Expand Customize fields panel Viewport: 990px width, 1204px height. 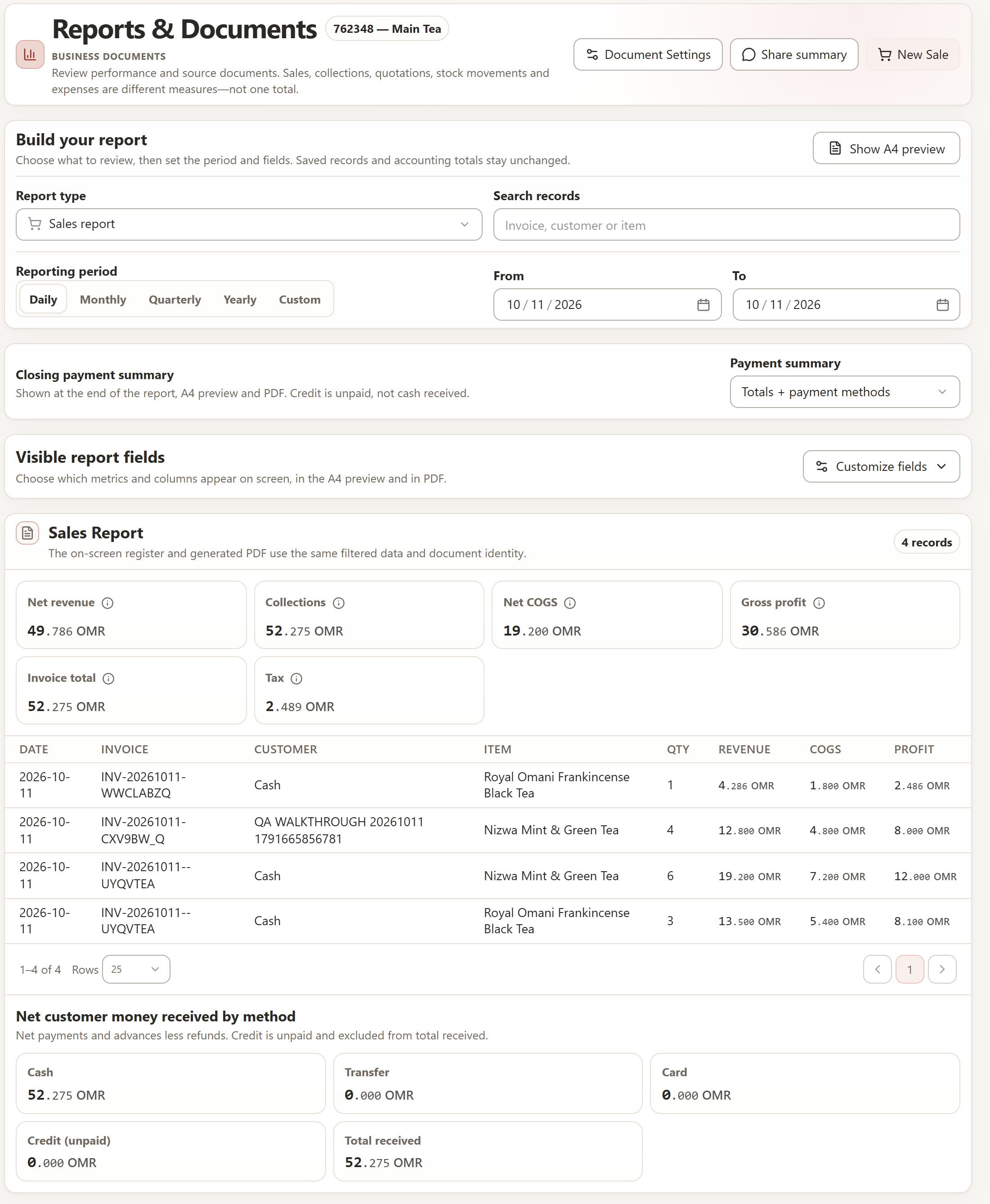pyautogui.click(x=881, y=466)
